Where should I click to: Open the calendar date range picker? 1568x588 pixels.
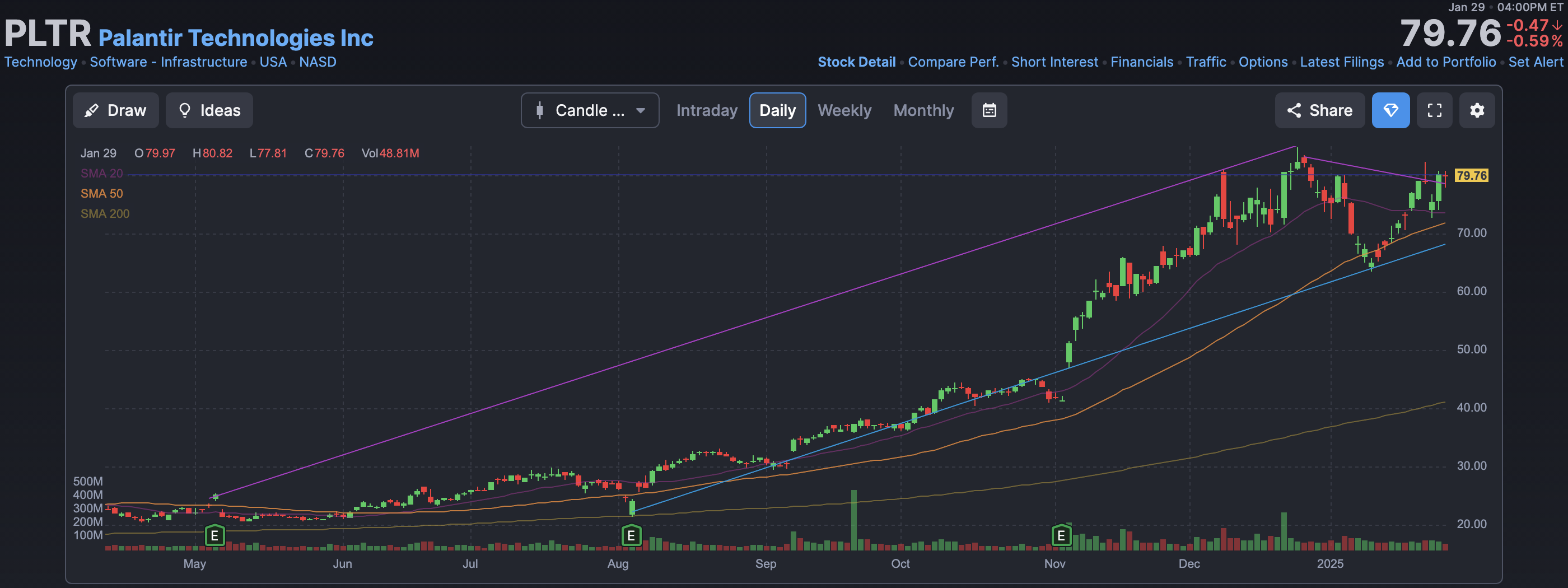pos(989,110)
